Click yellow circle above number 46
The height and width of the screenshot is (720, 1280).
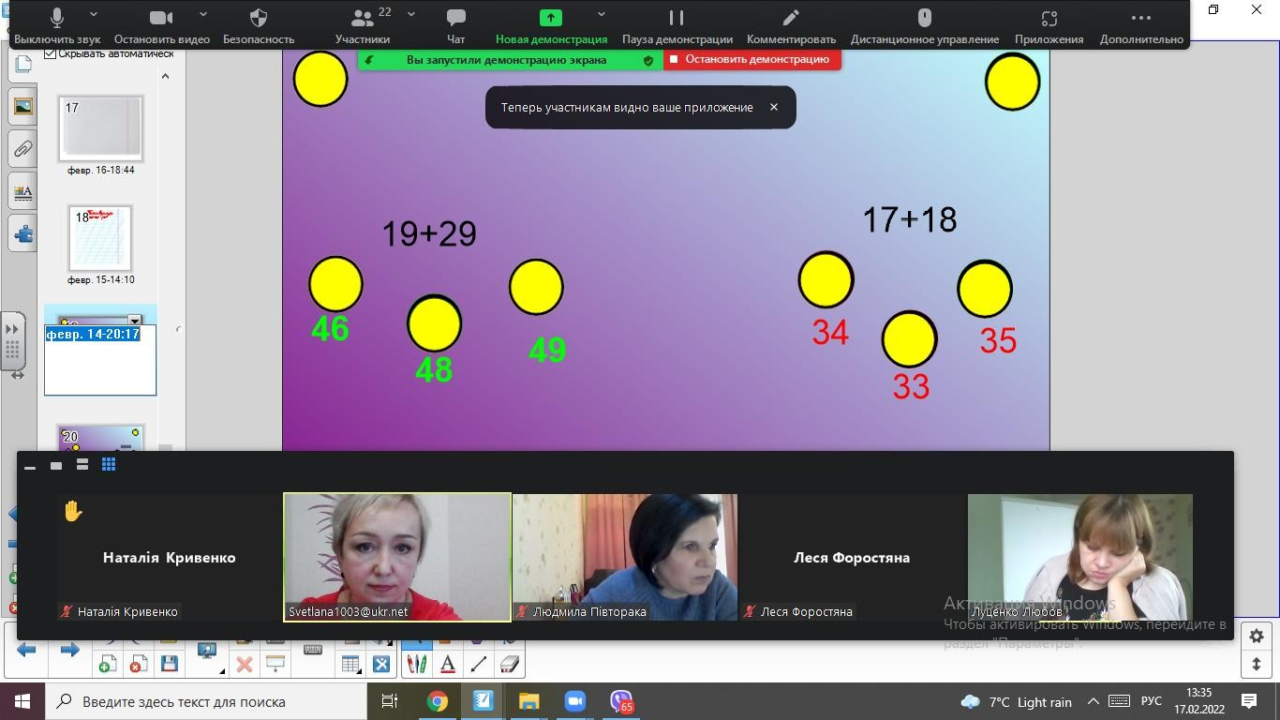tap(335, 284)
